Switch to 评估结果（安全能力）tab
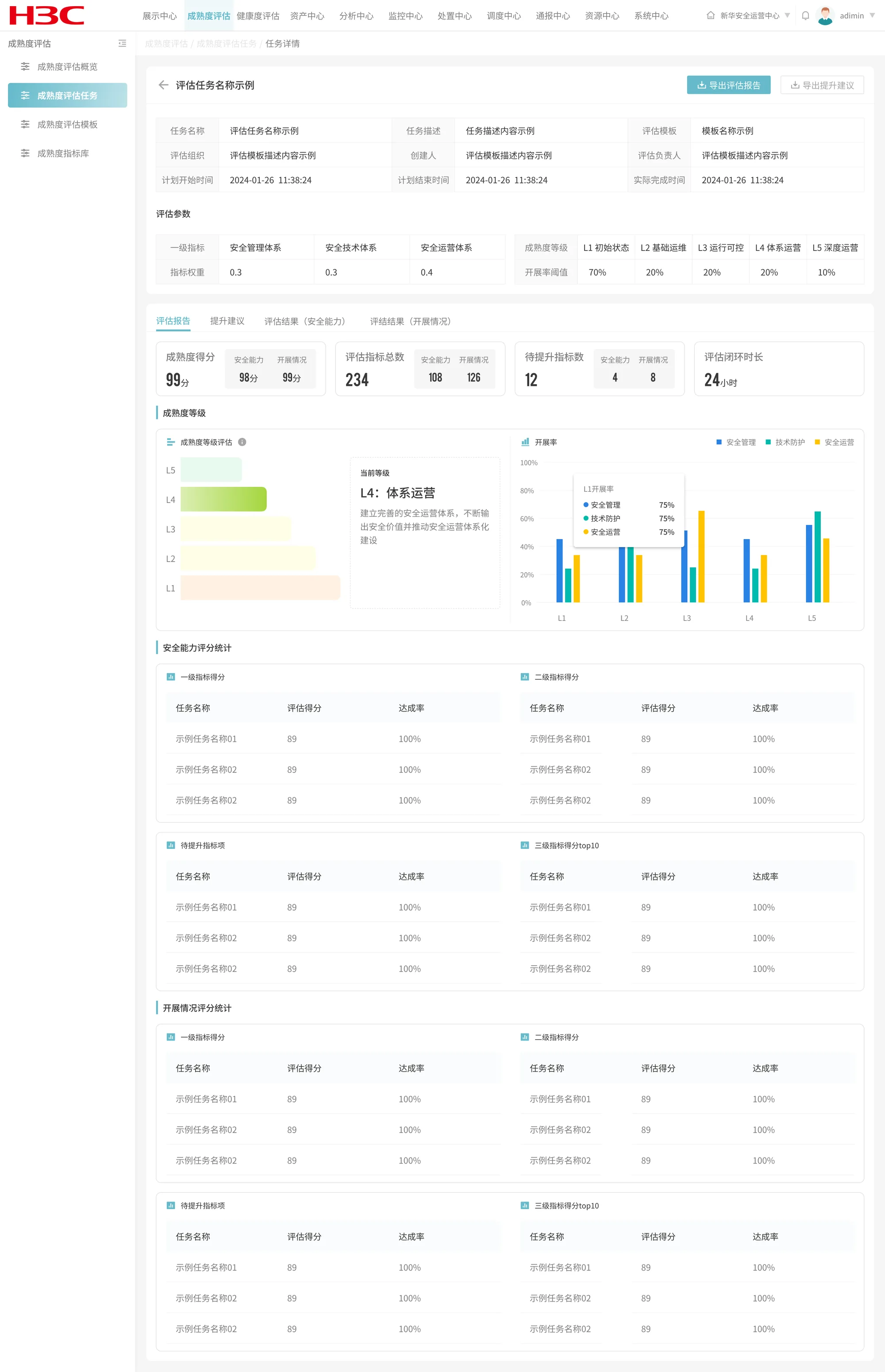 pyautogui.click(x=307, y=321)
